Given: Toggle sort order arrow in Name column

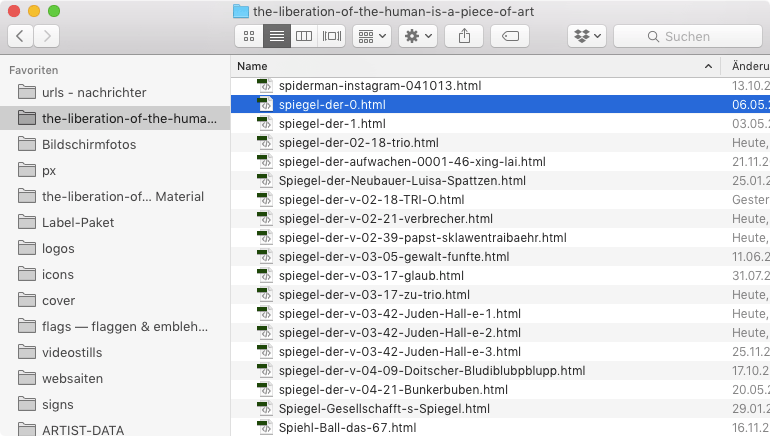Looking at the screenshot, I should [708, 66].
